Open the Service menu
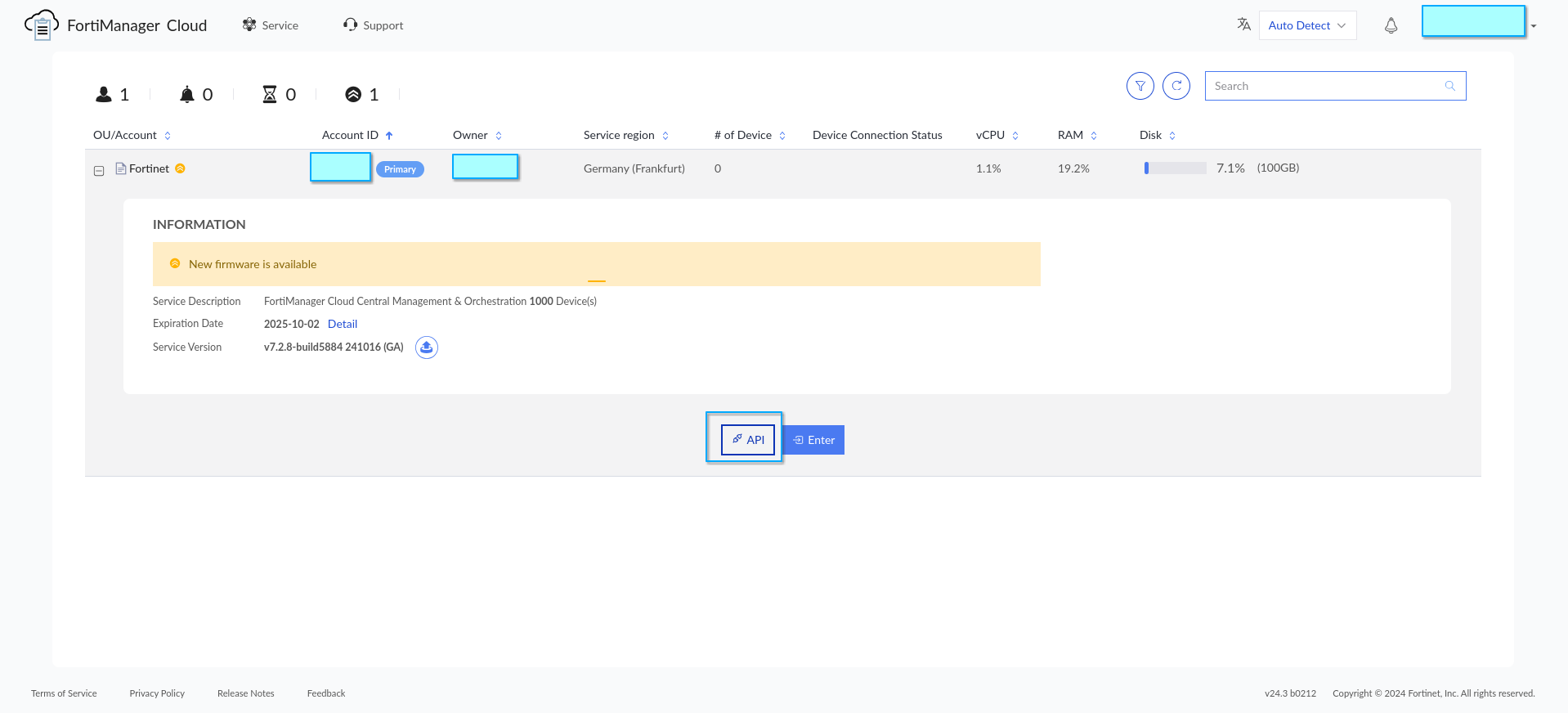The width and height of the screenshot is (1568, 713). [271, 25]
